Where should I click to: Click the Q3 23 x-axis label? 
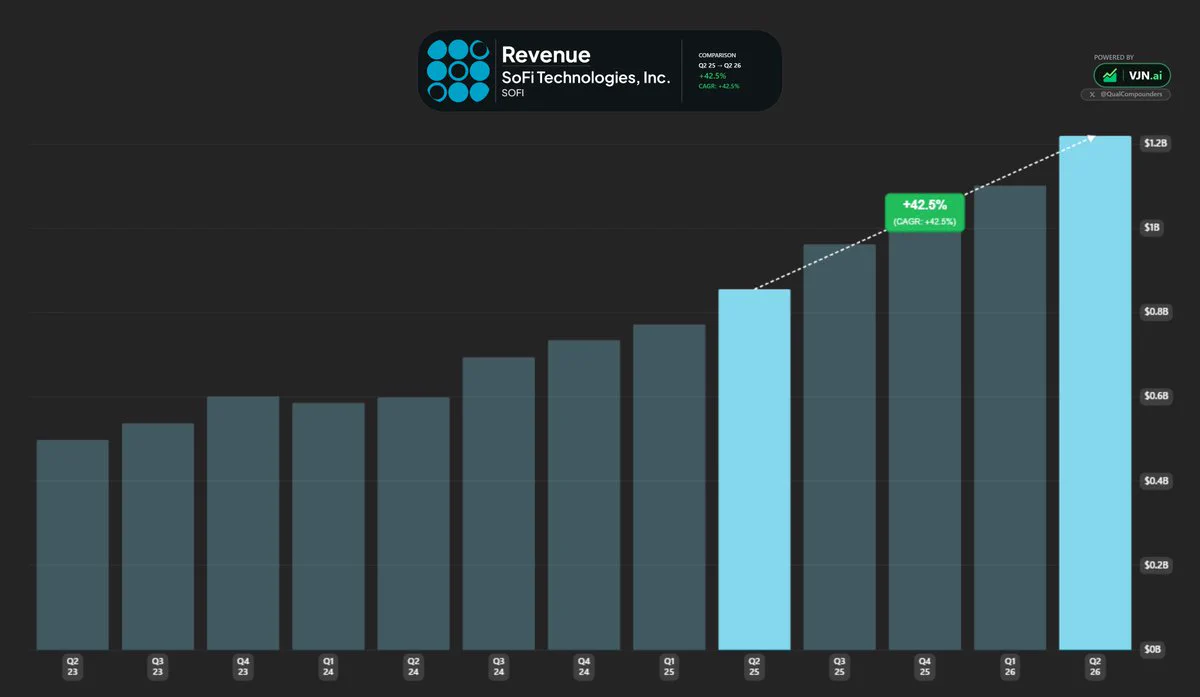[158, 666]
